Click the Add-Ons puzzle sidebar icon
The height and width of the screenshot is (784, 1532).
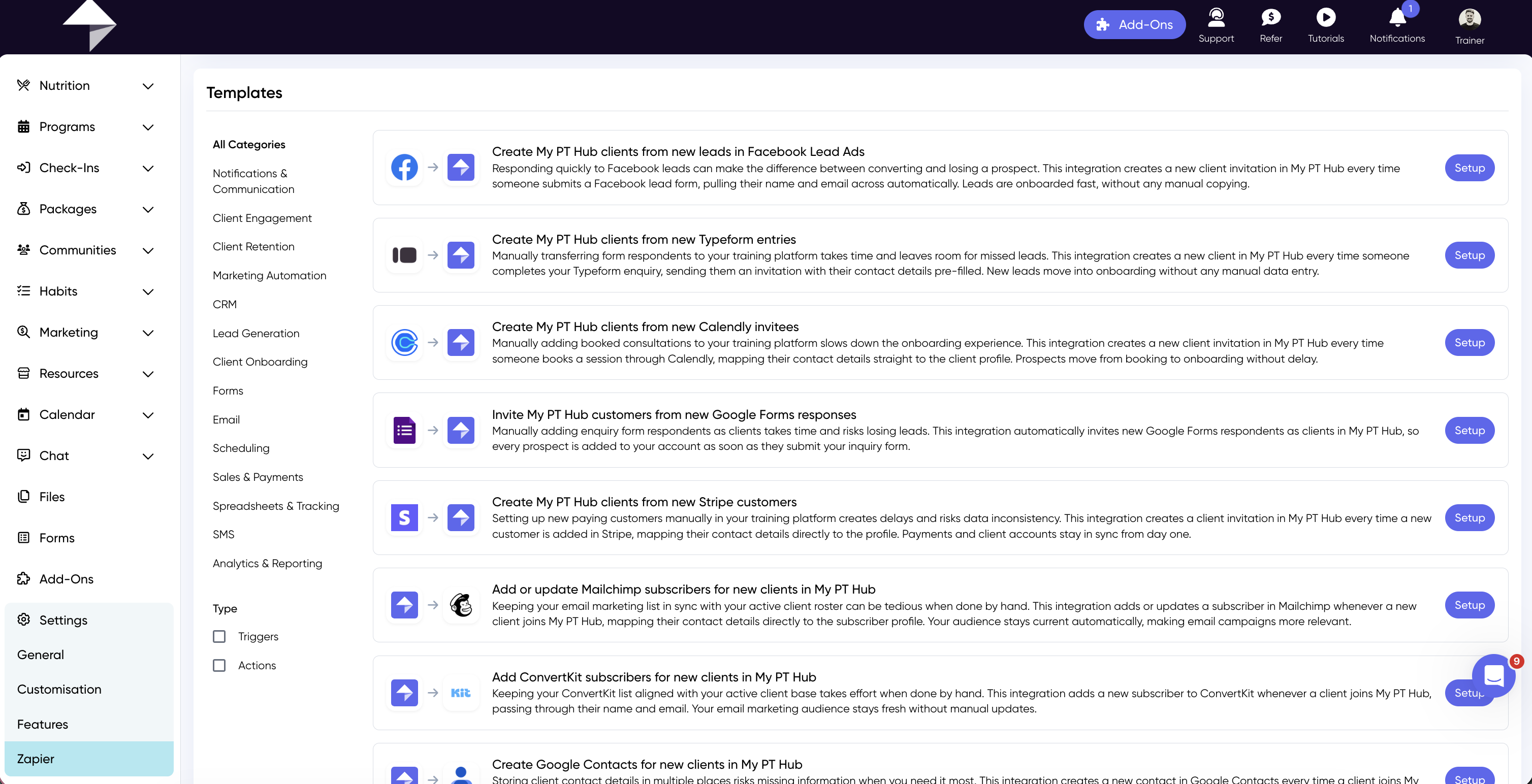(24, 578)
